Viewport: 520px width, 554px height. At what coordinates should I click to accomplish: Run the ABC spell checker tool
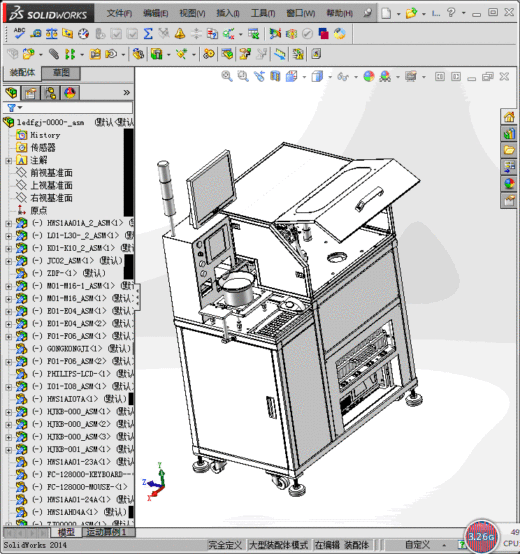click(19, 34)
